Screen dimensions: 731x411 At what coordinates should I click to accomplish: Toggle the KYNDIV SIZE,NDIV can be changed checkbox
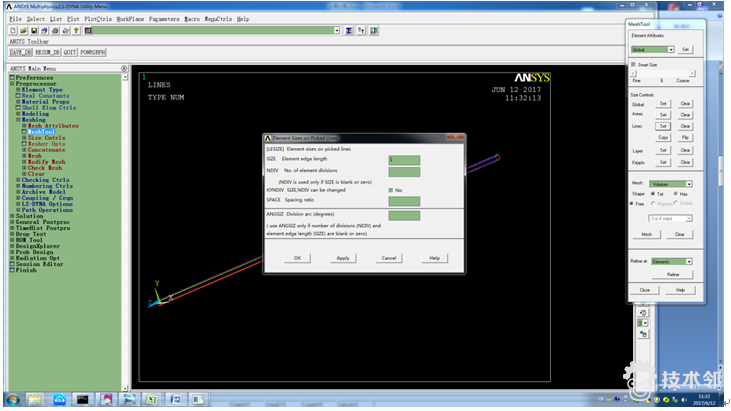coord(391,190)
